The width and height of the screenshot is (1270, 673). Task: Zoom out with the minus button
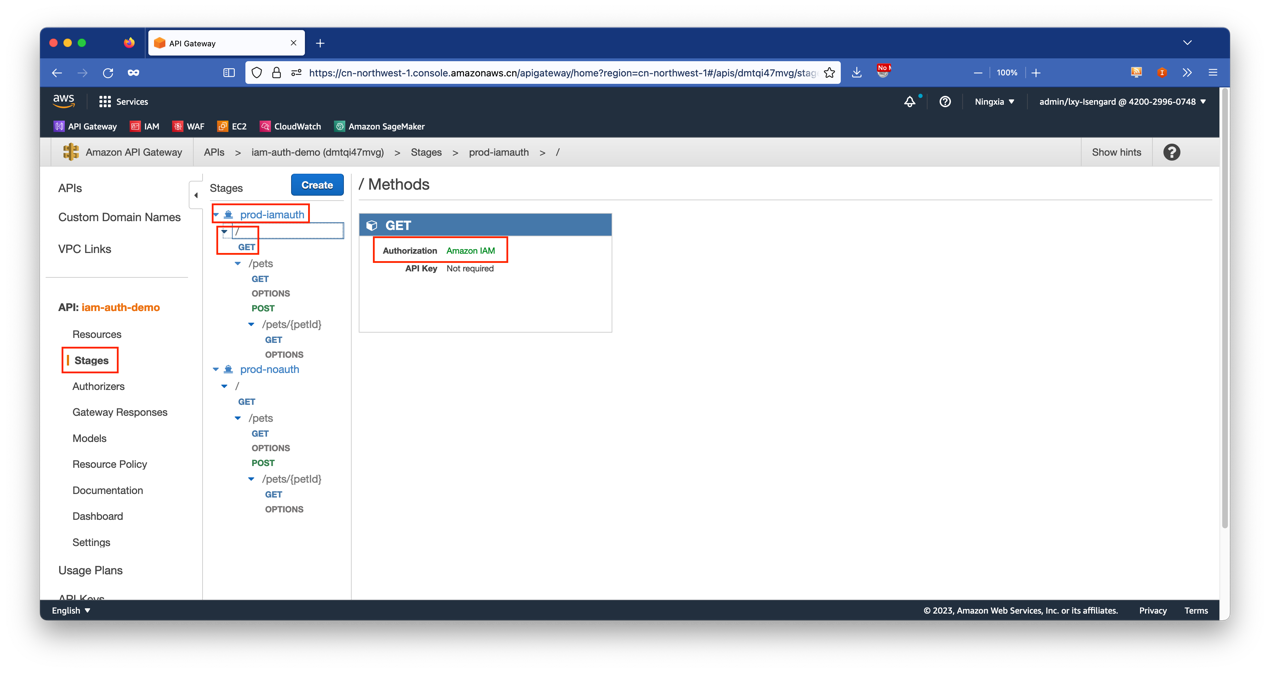tap(978, 73)
